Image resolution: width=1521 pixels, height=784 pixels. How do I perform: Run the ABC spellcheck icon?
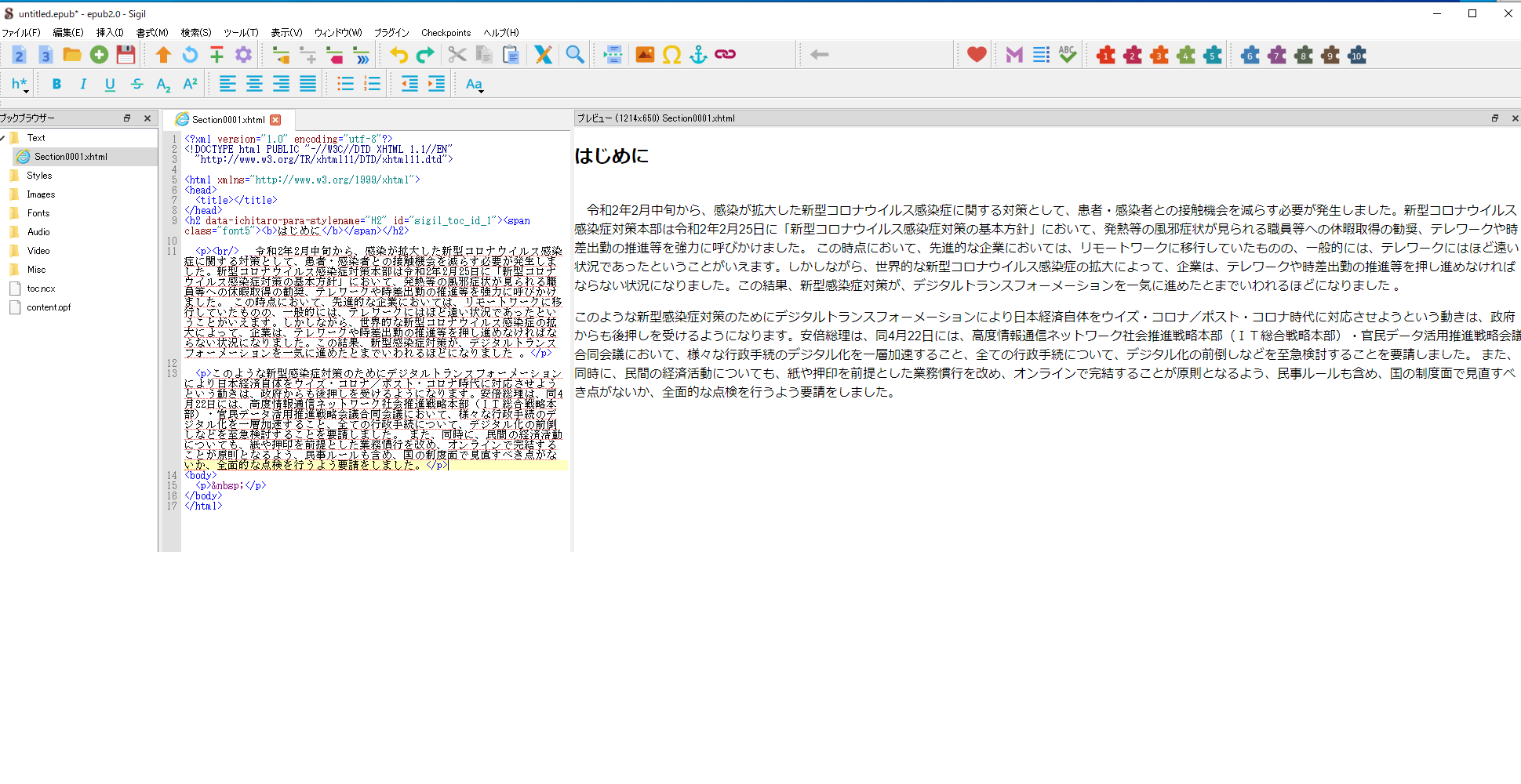[x=1067, y=55]
